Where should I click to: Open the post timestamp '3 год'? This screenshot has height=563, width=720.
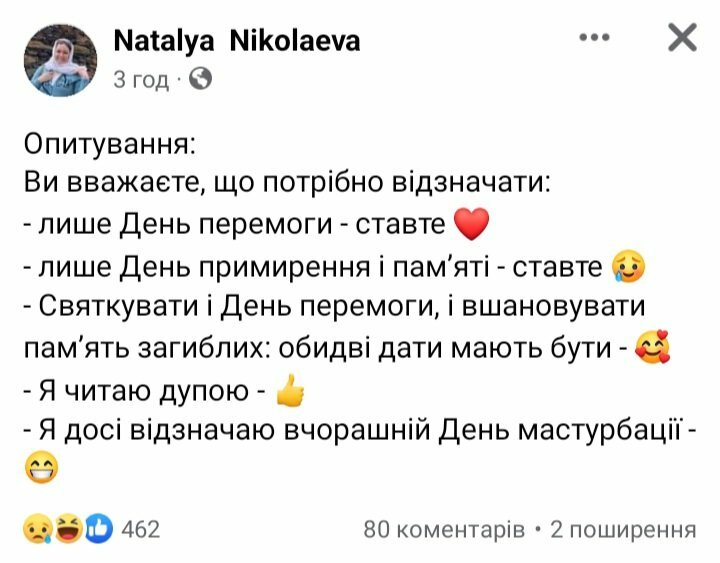point(141,79)
